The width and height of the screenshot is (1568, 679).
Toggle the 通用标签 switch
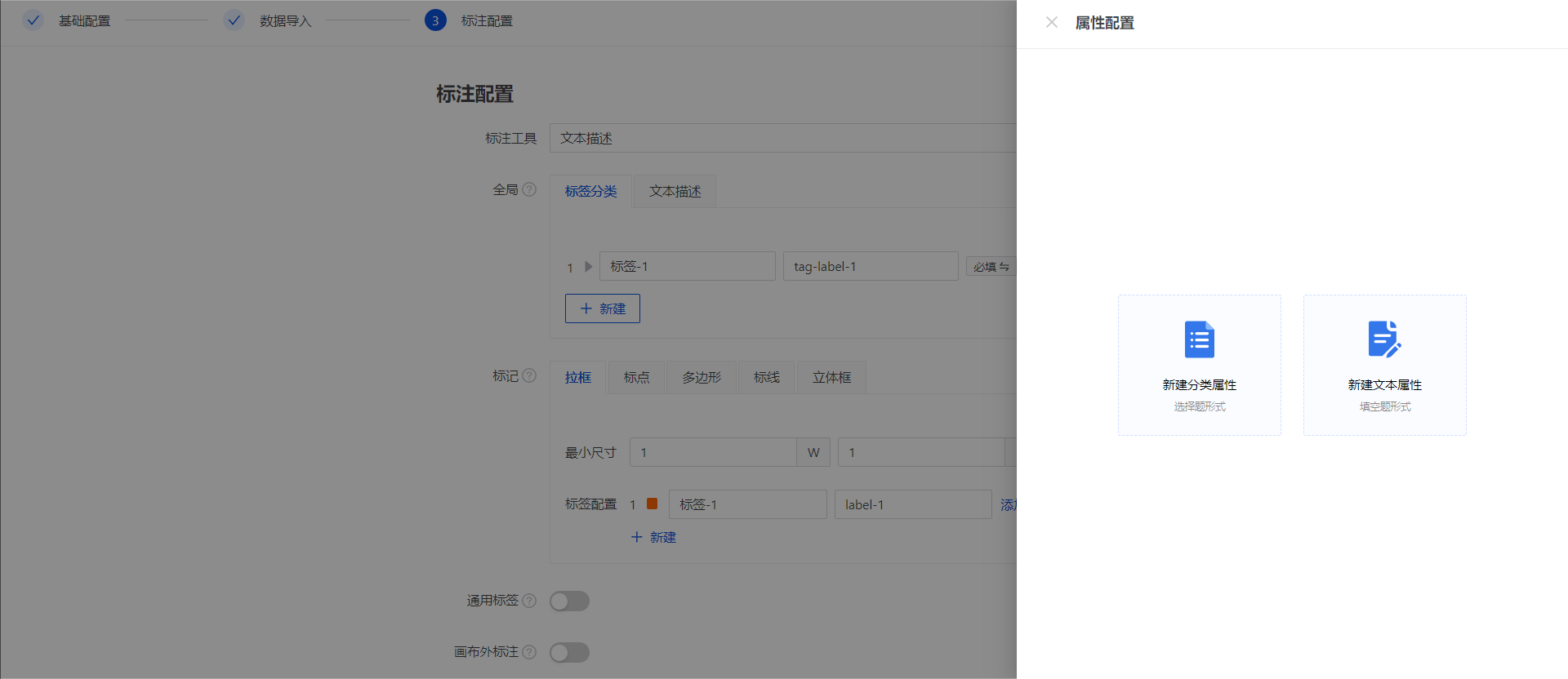tap(569, 601)
